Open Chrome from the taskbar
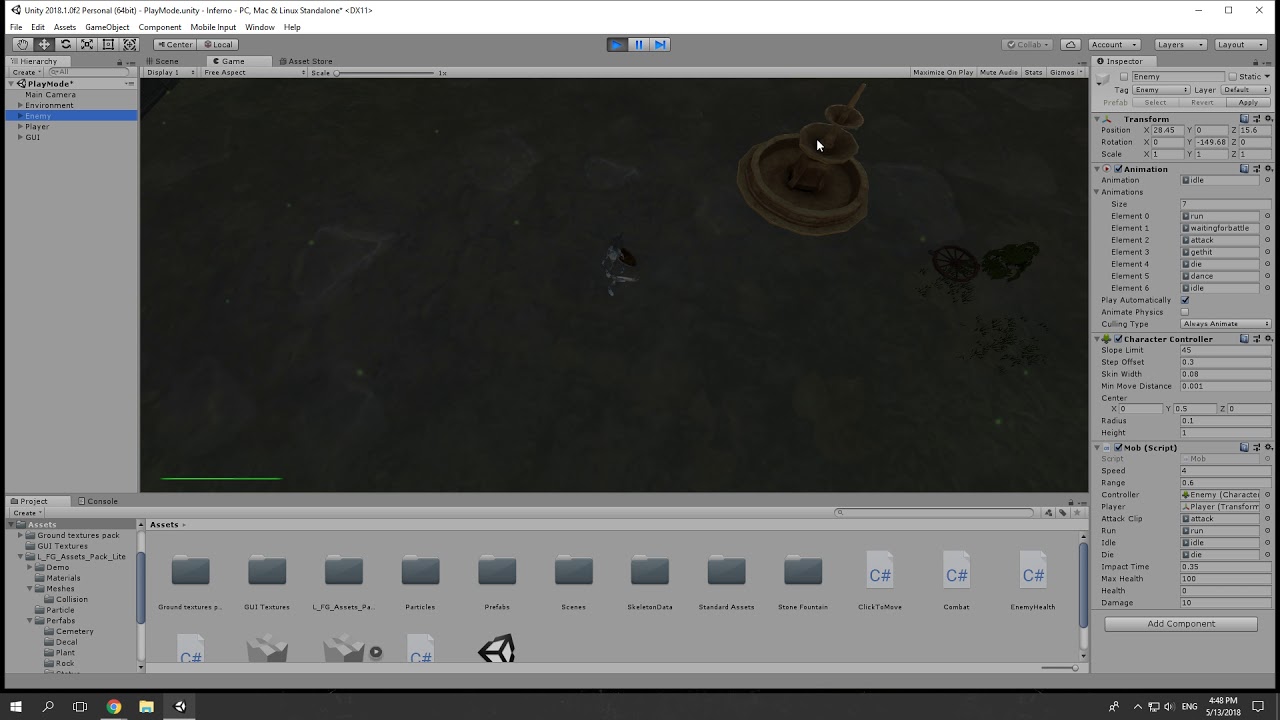This screenshot has height=720, width=1280. click(x=113, y=706)
